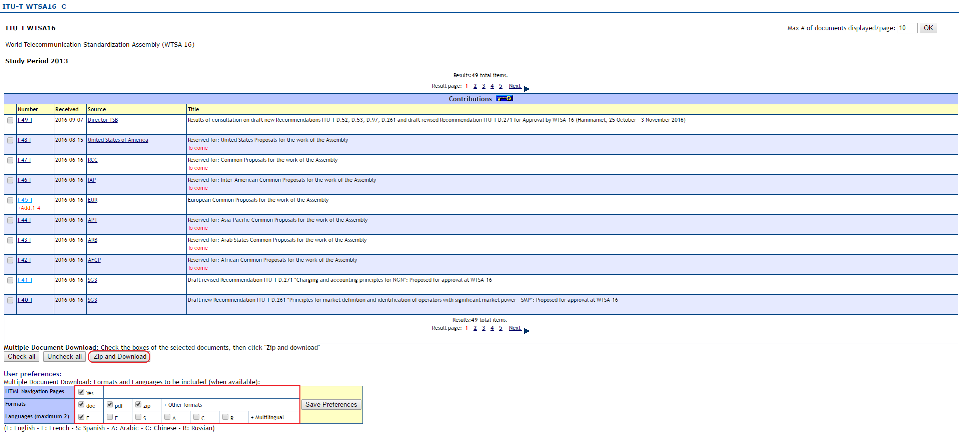This screenshot has height=433, width=959.
Task: Uncheck HTML Navigation Pages Yes option
Action: click(x=81, y=393)
